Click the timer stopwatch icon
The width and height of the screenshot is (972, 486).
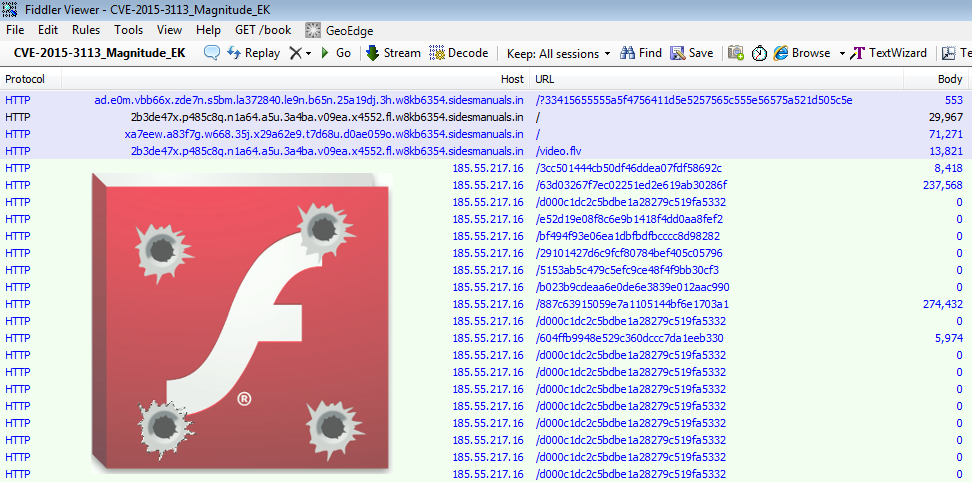(759, 53)
